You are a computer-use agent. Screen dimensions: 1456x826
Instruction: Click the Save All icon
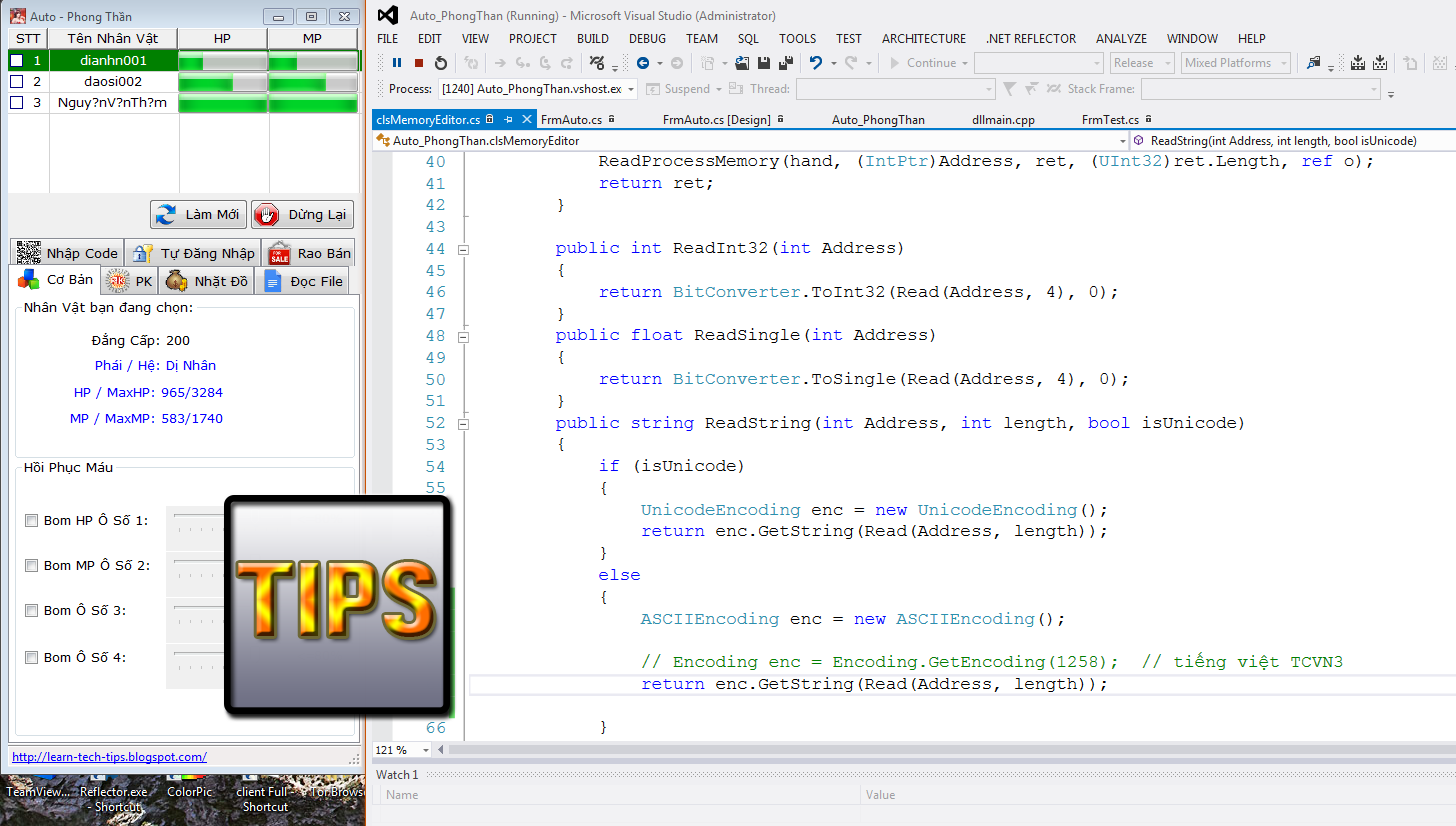[785, 62]
